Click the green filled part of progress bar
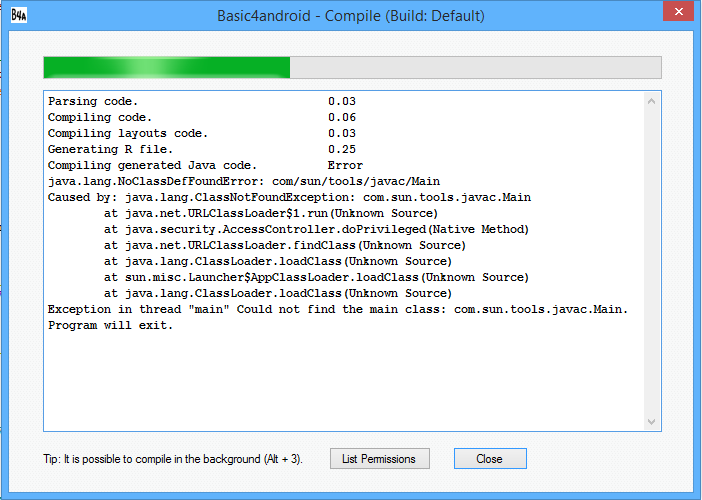The width and height of the screenshot is (702, 500). click(x=166, y=67)
